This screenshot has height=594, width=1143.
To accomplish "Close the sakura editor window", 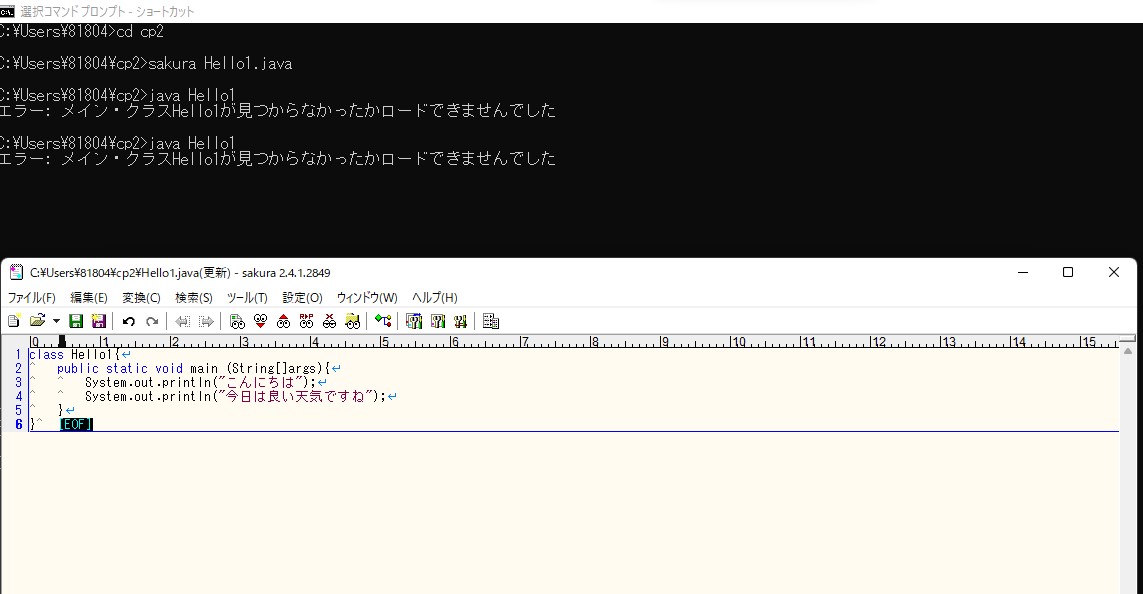I will [1113, 273].
